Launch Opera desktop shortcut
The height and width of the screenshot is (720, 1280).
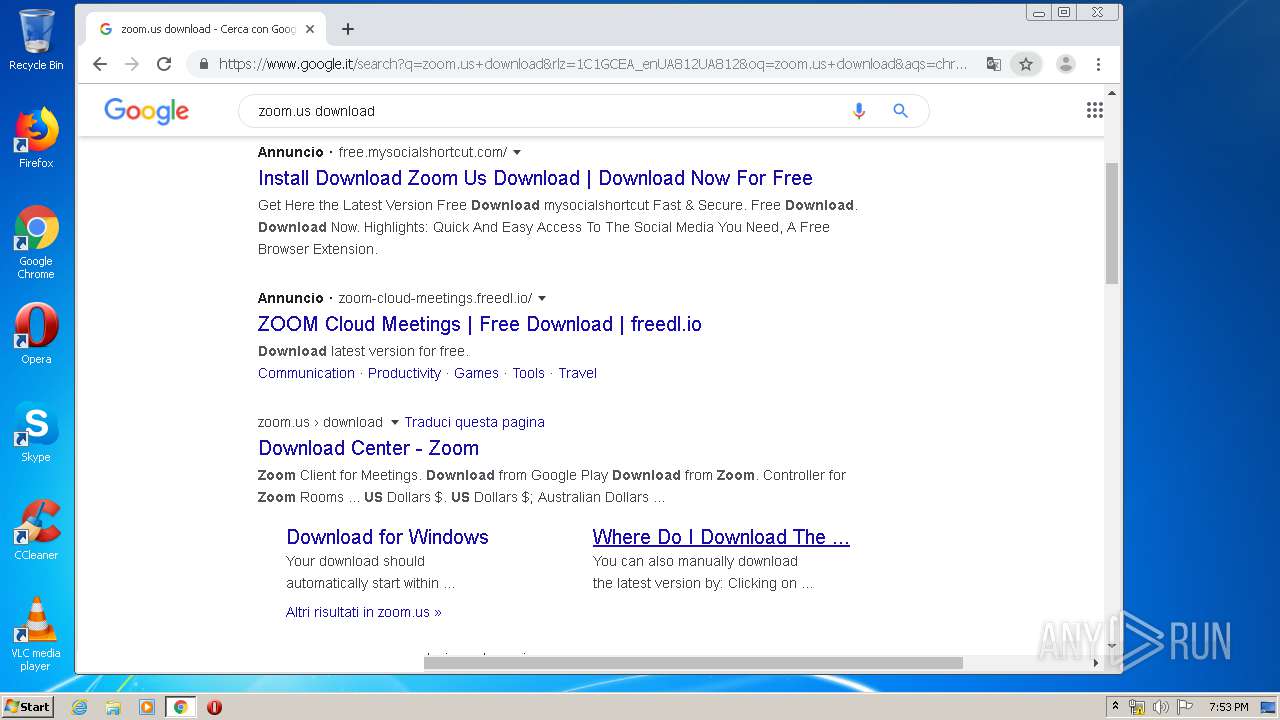pos(36,334)
